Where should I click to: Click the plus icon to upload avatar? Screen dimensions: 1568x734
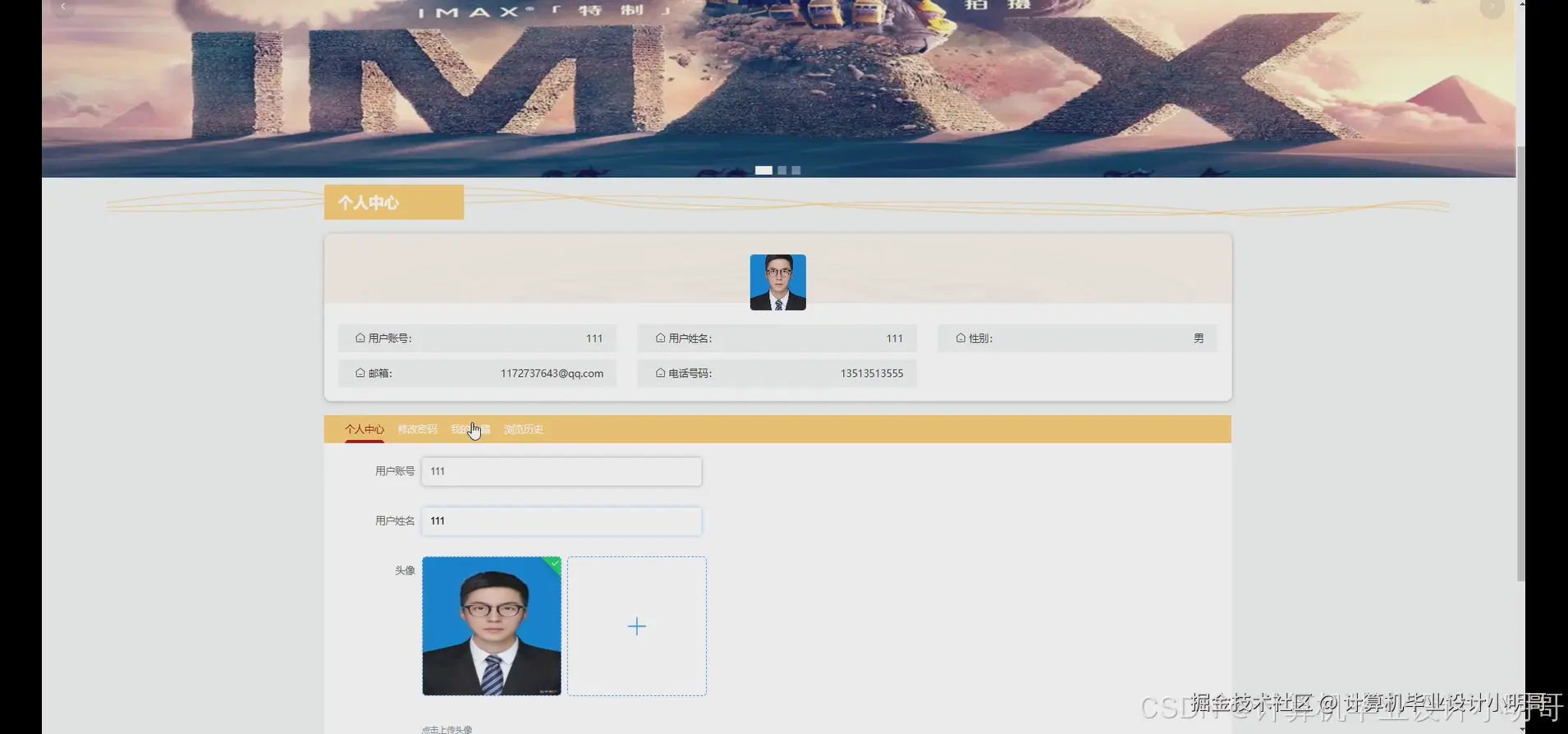pyautogui.click(x=637, y=626)
